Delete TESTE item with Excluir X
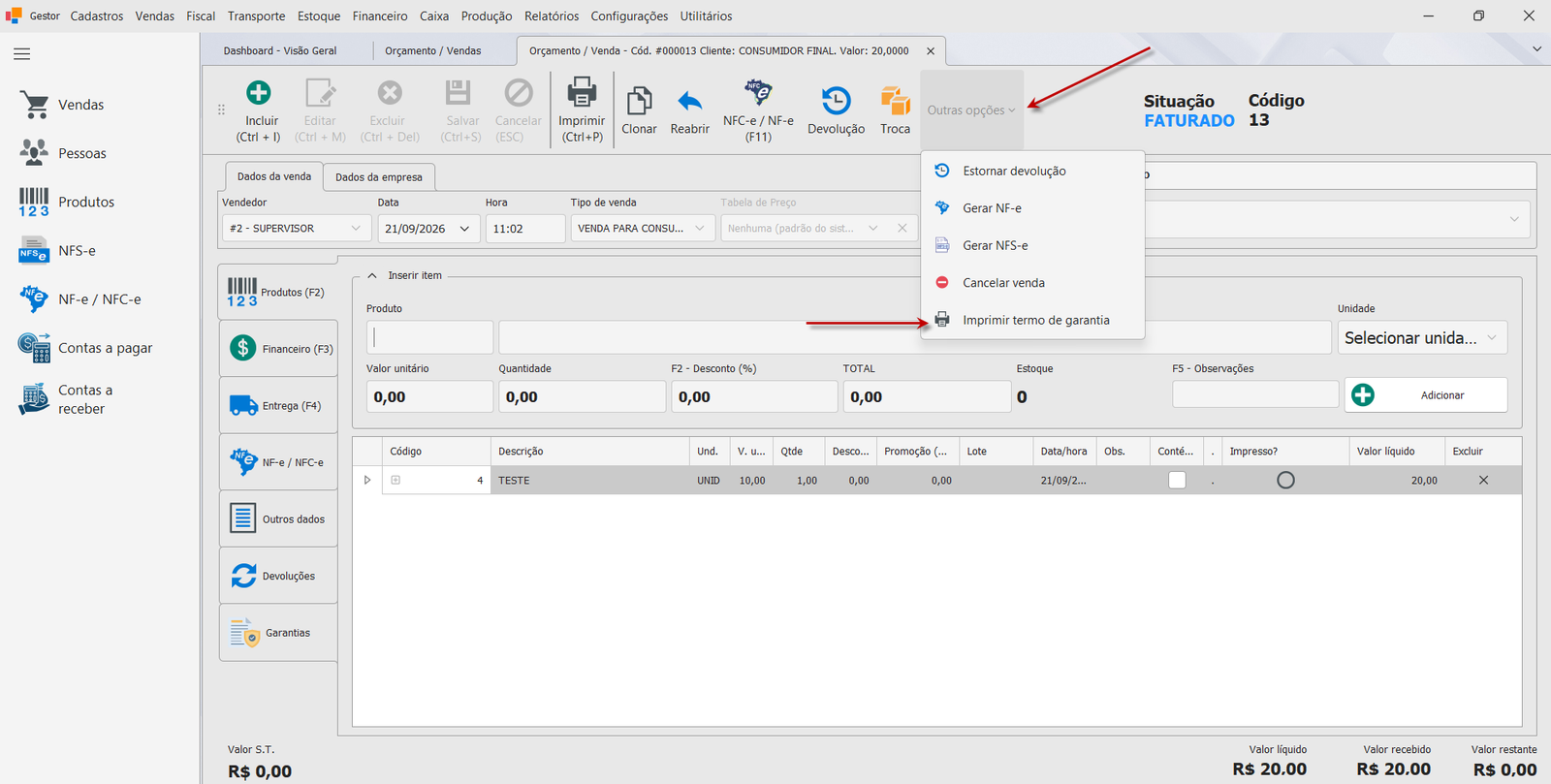This screenshot has height=784, width=1551. (x=1483, y=480)
